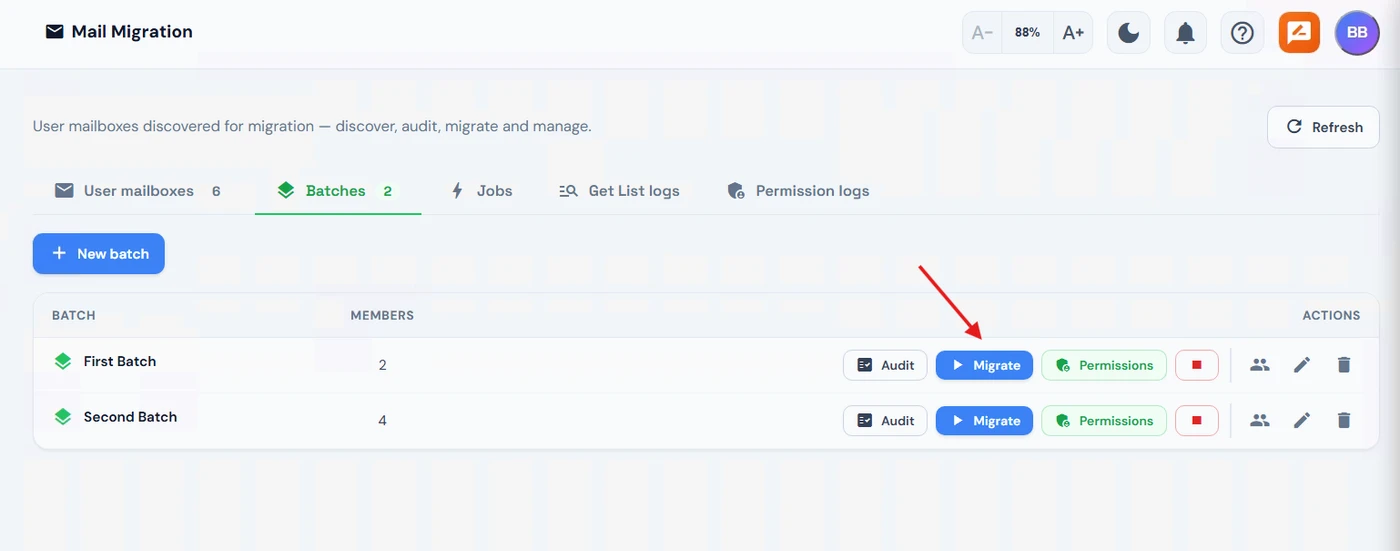Click the mail envelope icon beside title
The height and width of the screenshot is (551, 1400).
click(54, 32)
